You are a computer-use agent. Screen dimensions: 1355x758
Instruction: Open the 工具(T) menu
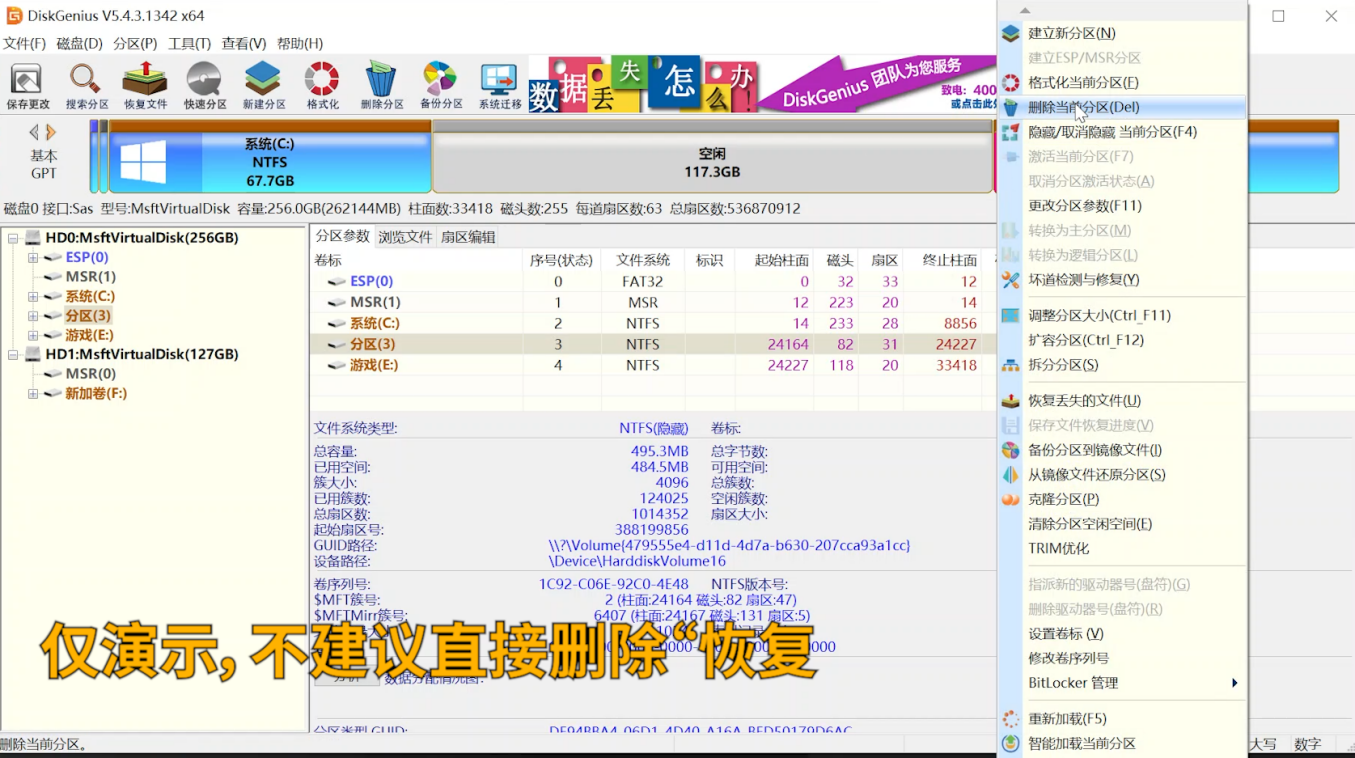tap(189, 44)
